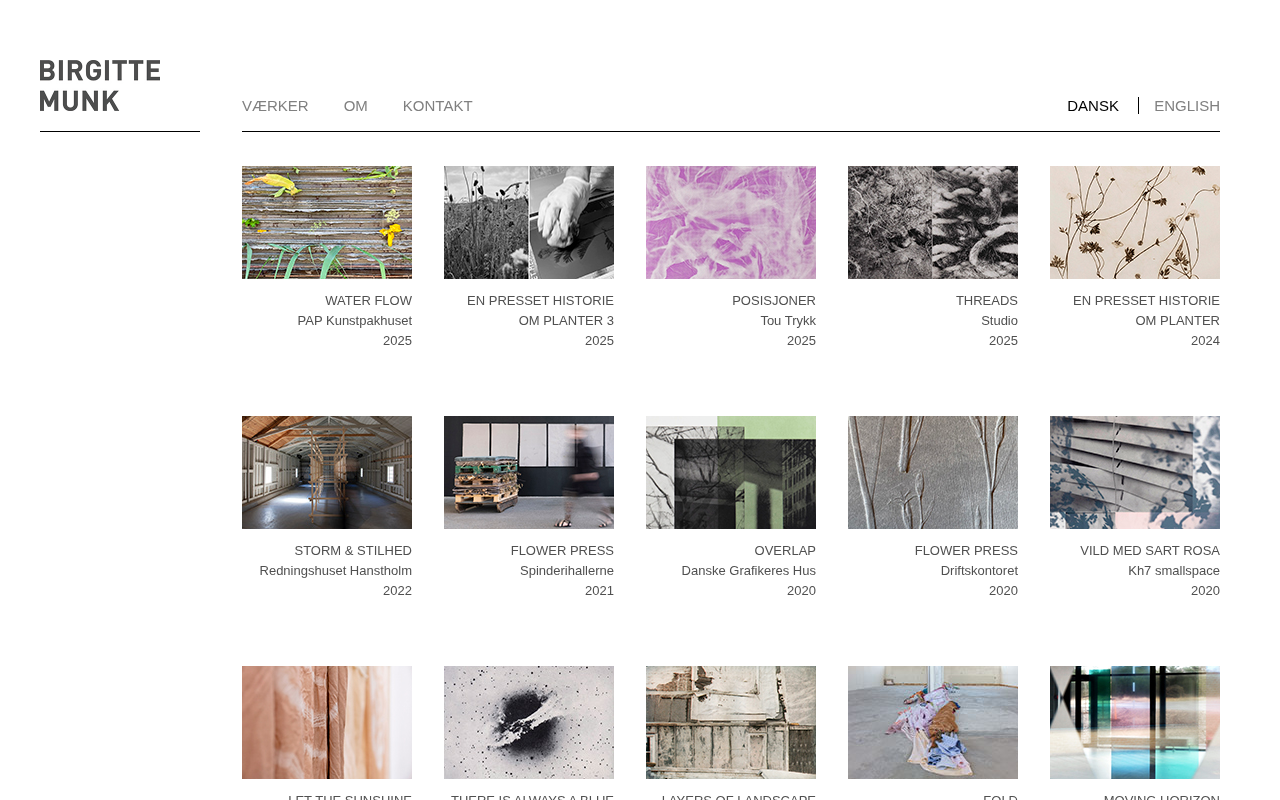Open the WATER FLOW thumbnail image
1280x800 pixels.
[x=327, y=222]
